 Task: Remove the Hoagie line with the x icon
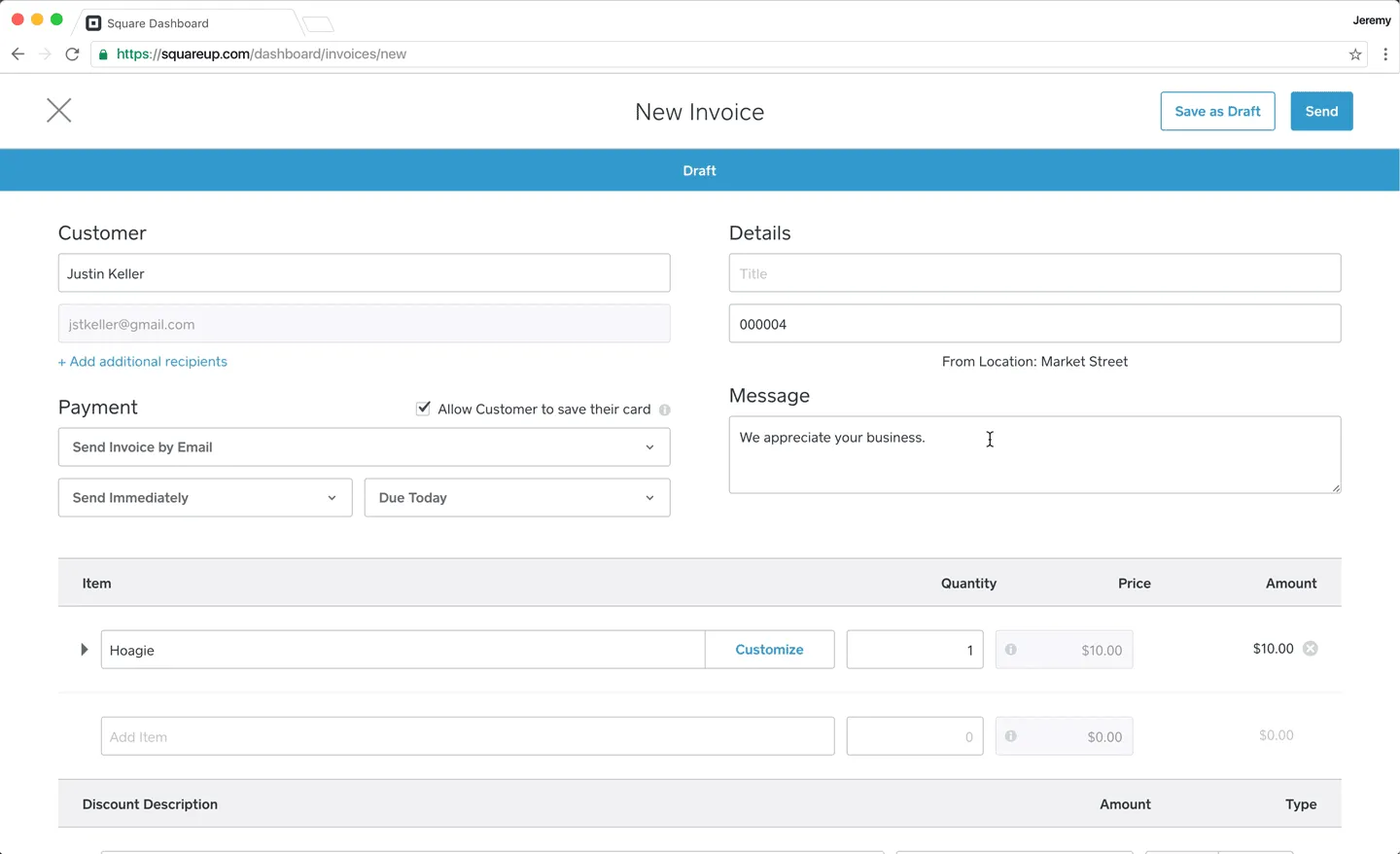[x=1311, y=649]
